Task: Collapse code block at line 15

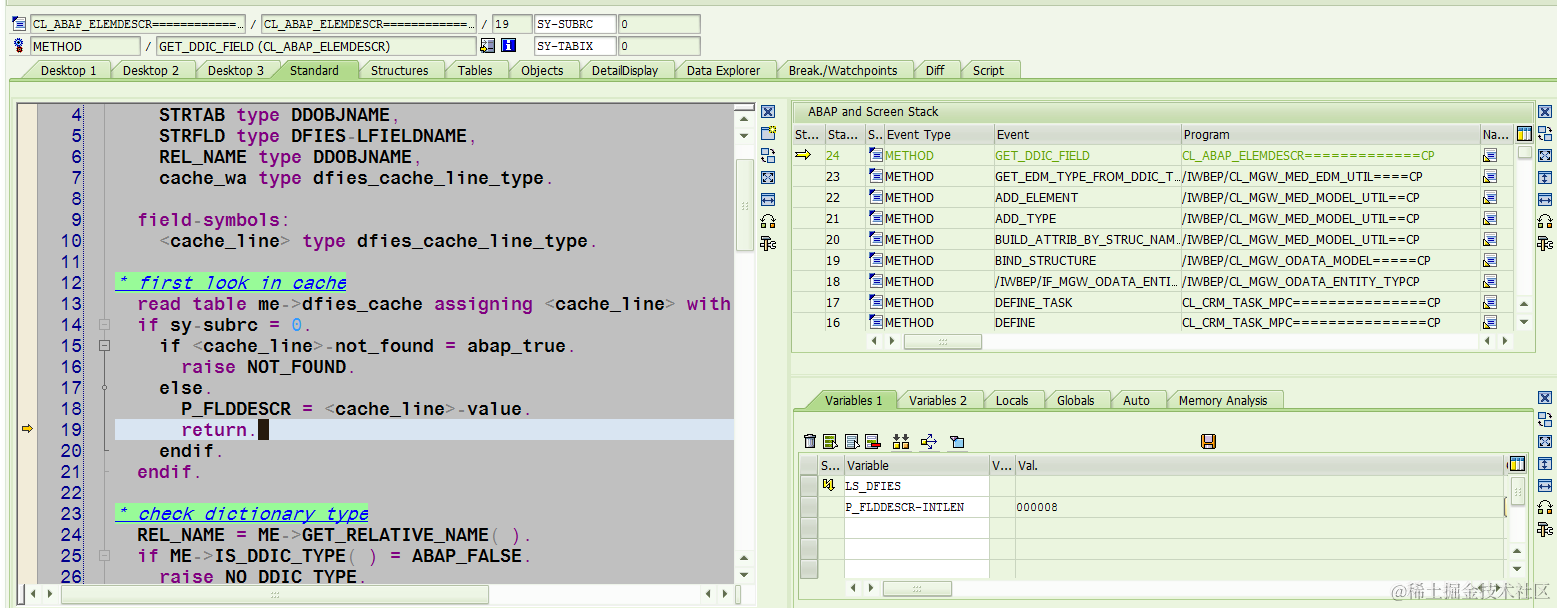Action: [x=104, y=346]
